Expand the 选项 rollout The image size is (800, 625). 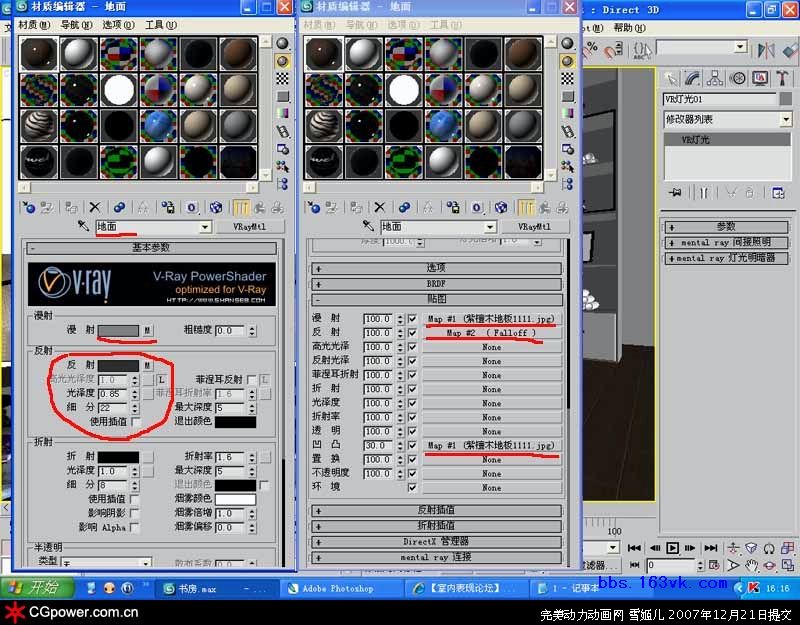point(437,268)
